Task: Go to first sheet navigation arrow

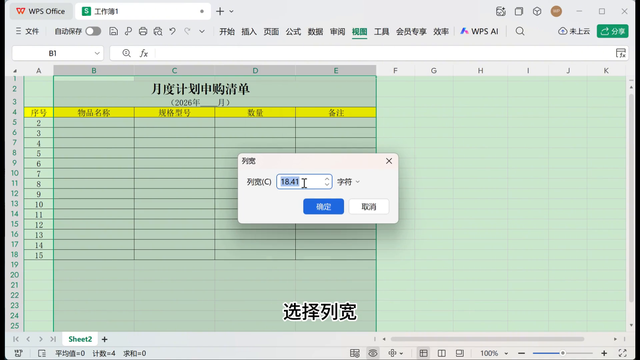Action: [x=16, y=339]
